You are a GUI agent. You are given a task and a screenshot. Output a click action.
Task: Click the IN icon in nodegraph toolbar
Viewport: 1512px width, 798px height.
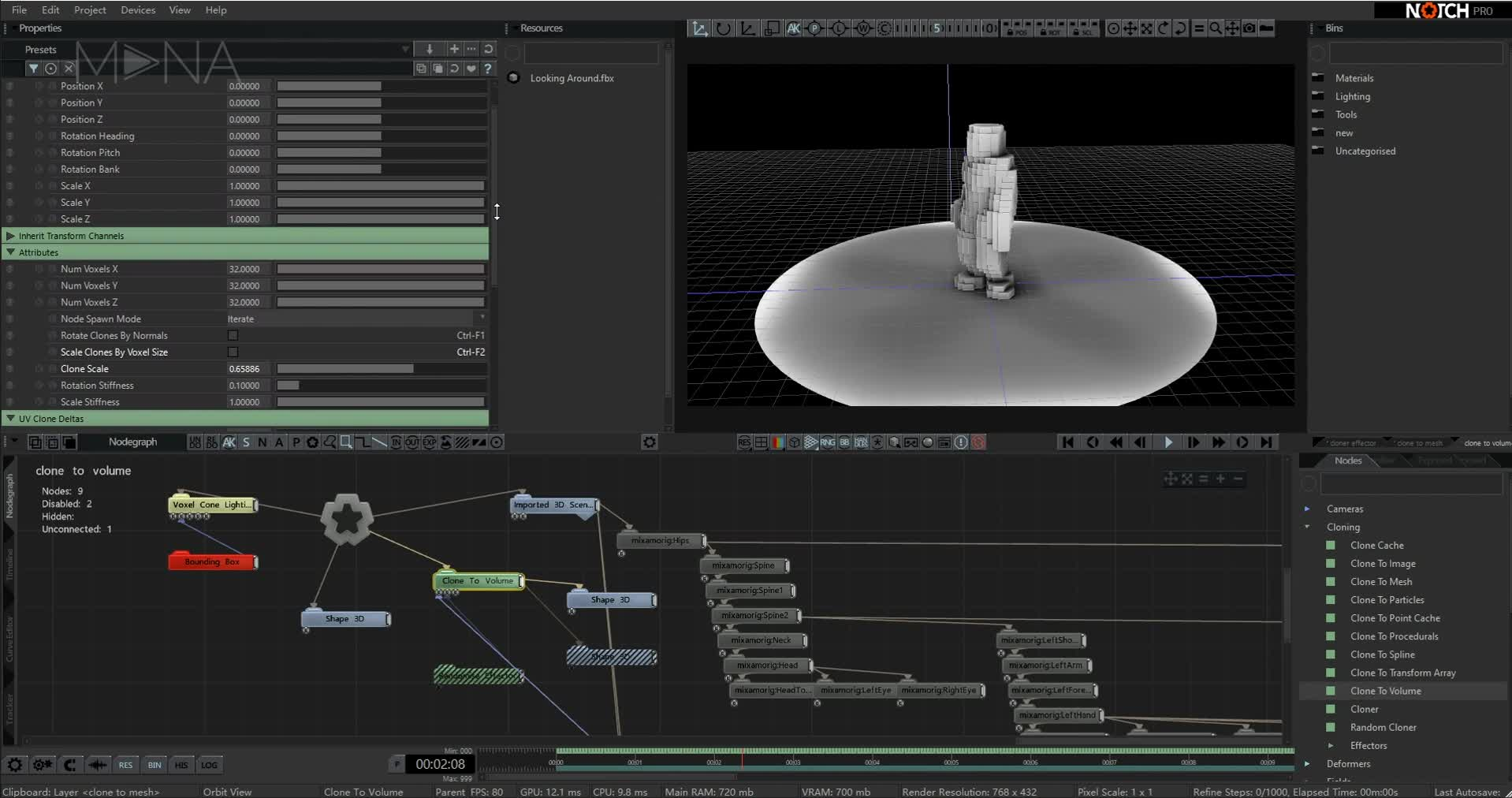(396, 442)
